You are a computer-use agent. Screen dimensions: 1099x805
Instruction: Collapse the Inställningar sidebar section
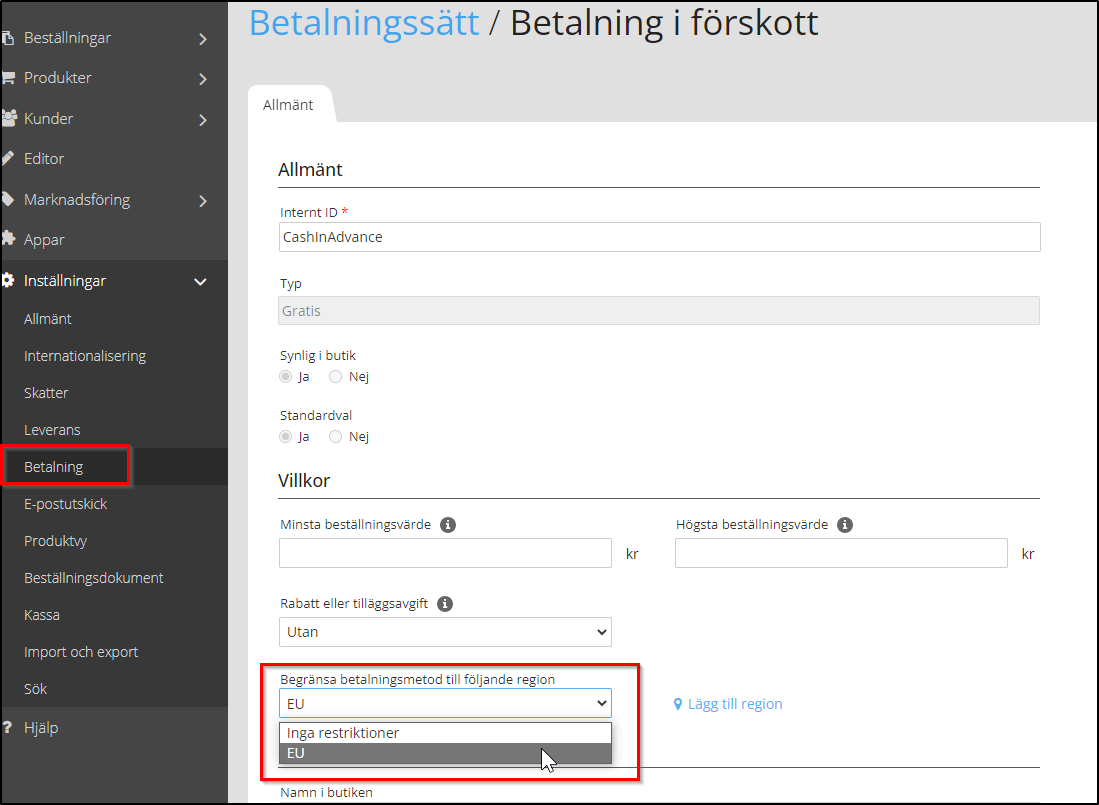(x=200, y=282)
